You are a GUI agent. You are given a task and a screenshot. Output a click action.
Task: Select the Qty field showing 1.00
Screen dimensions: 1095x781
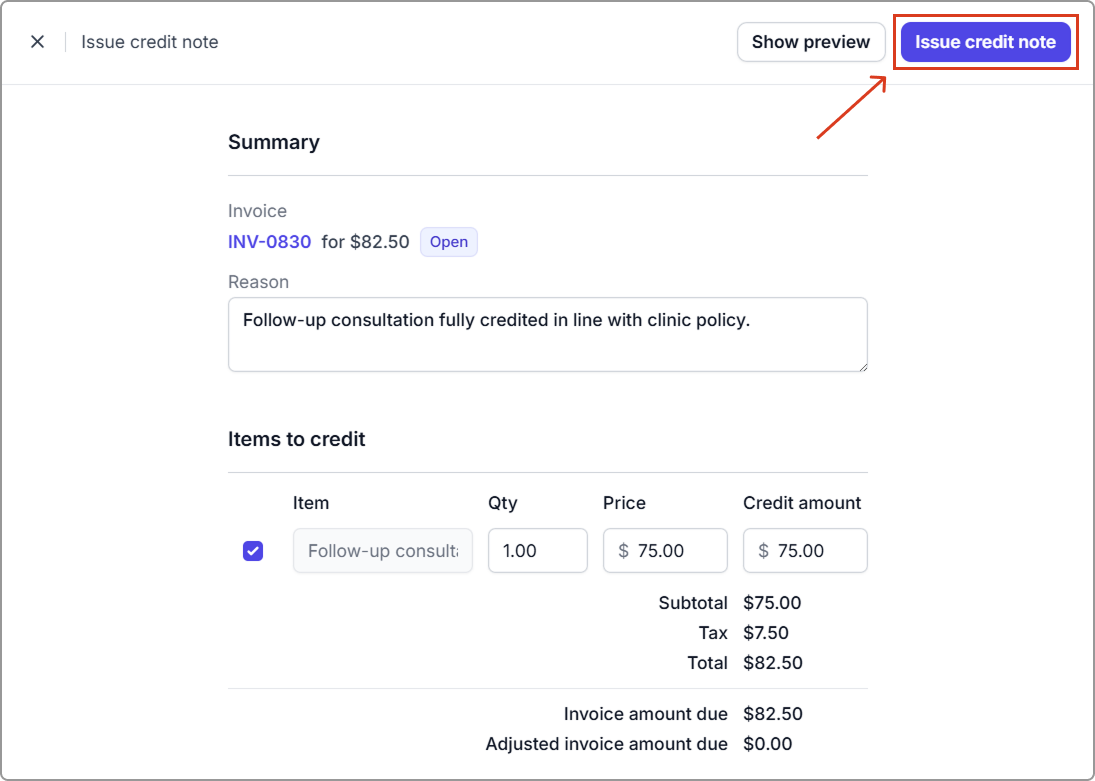(537, 551)
